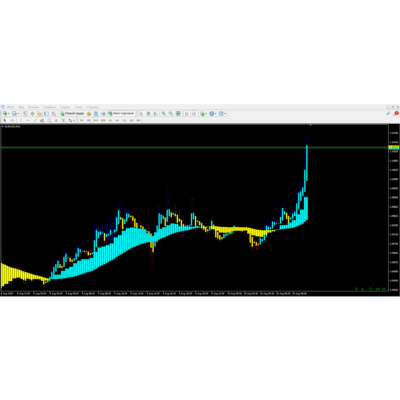The width and height of the screenshot is (400, 400).
Task: Select the trendline drawing tool
Action: coord(35,120)
